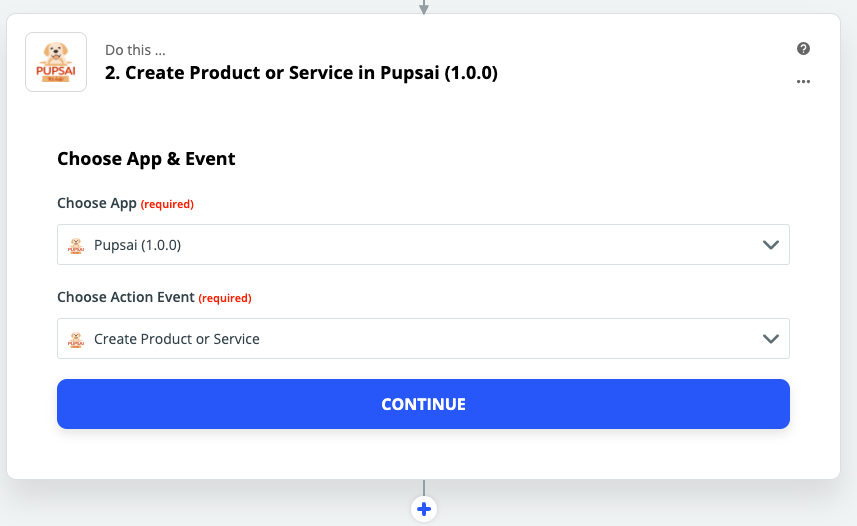Viewport: 857px width, 526px height.
Task: Click step title "2. Create Product or Service"
Action: pyautogui.click(x=301, y=73)
